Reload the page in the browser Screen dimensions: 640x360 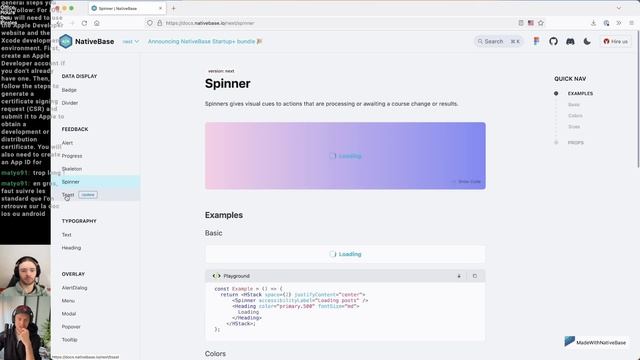(84, 23)
